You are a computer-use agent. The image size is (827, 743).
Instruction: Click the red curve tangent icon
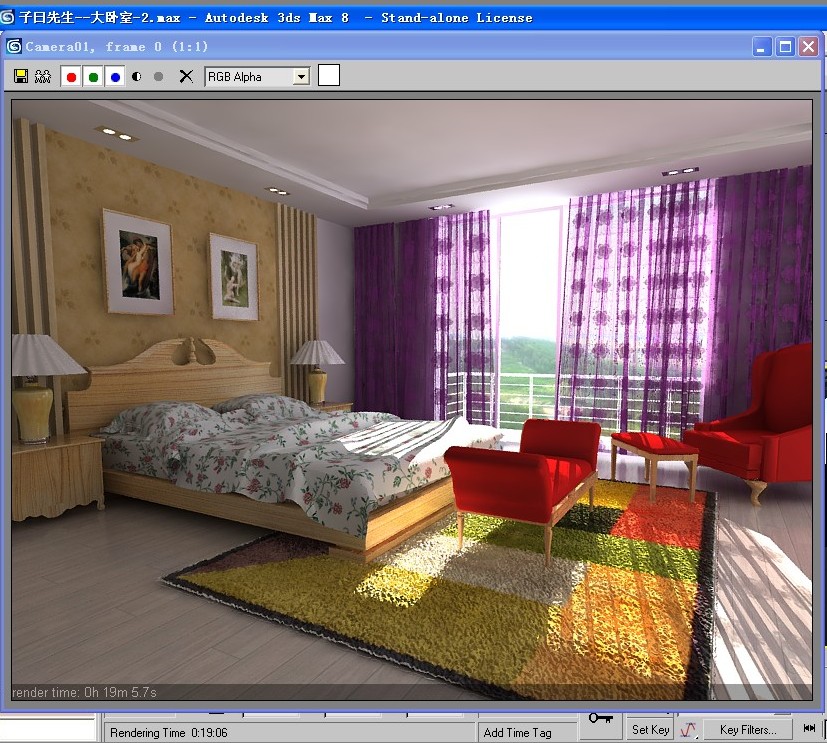[688, 730]
